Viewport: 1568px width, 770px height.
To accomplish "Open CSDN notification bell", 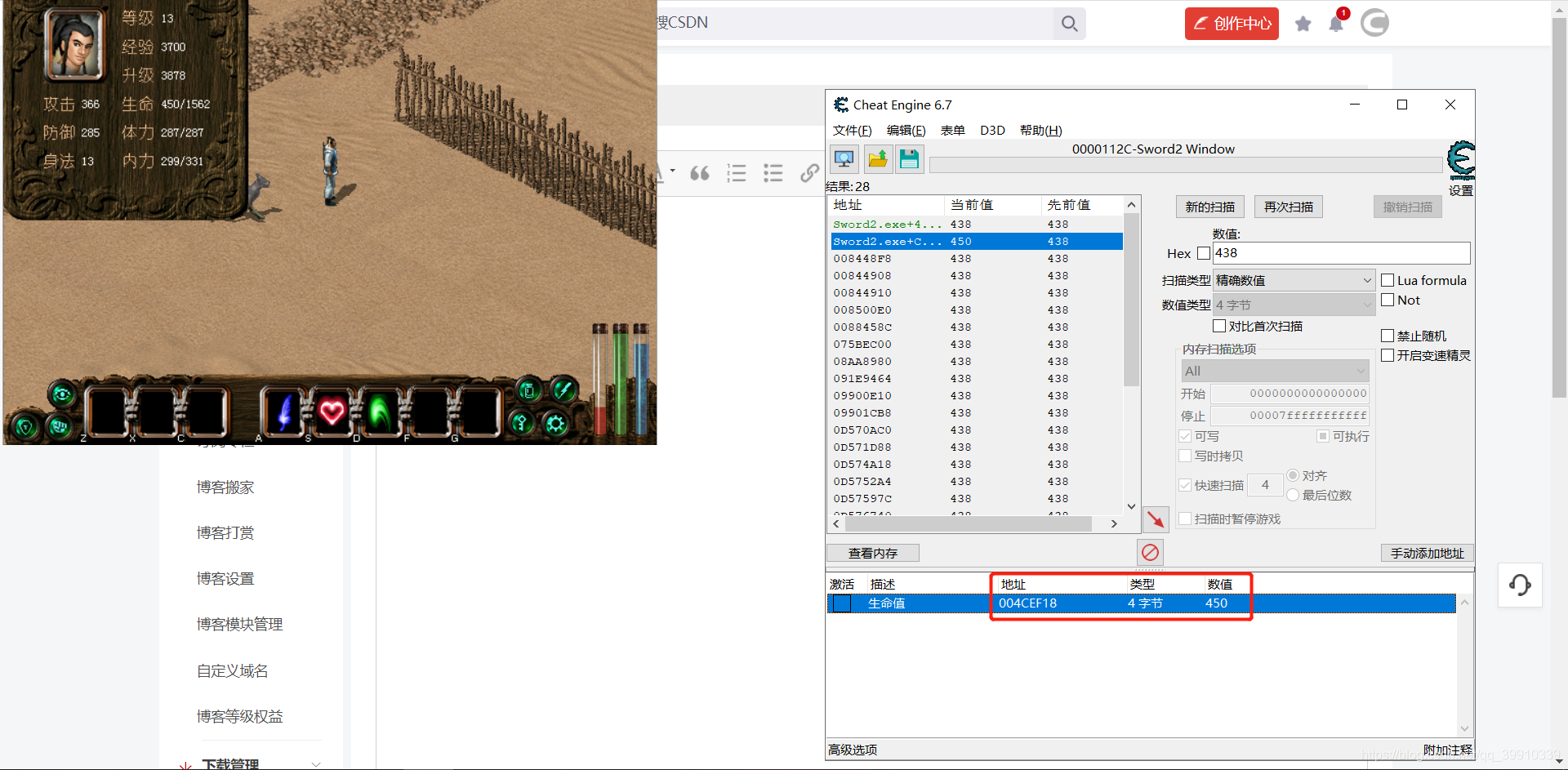I will click(1336, 24).
